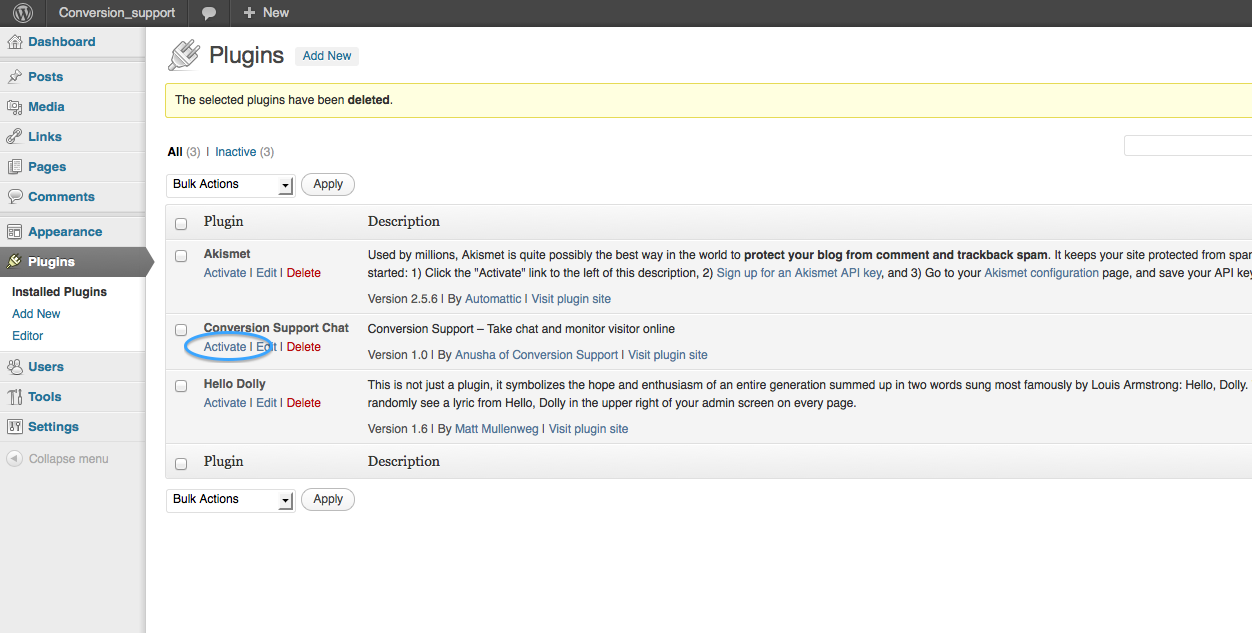Open the Settings menu item
Viewport: 1252px width, 633px height.
54,427
